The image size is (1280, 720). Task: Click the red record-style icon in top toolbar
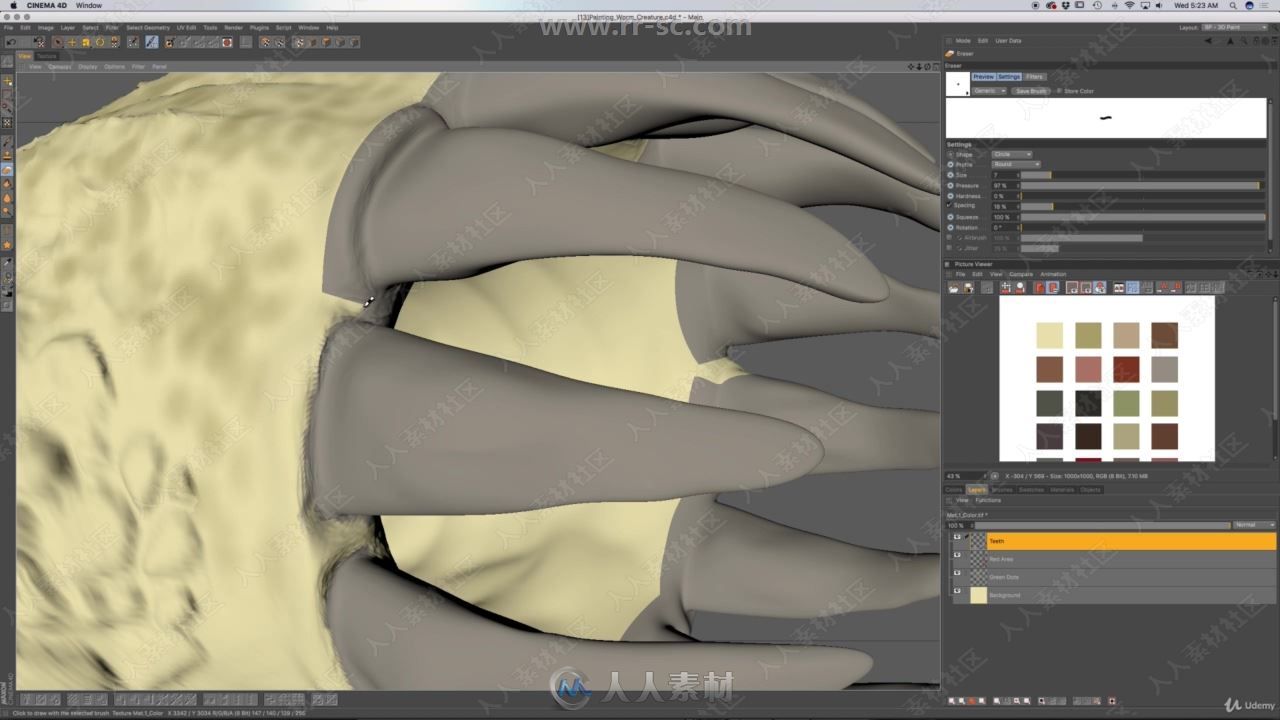pyautogui.click(x=227, y=42)
